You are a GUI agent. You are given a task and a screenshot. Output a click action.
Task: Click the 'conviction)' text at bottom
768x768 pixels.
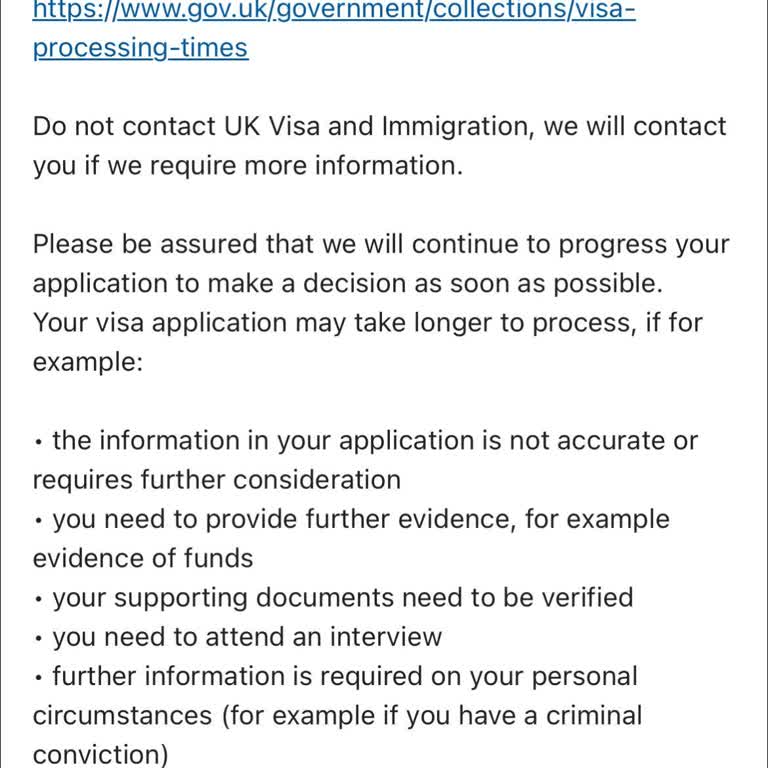(101, 754)
